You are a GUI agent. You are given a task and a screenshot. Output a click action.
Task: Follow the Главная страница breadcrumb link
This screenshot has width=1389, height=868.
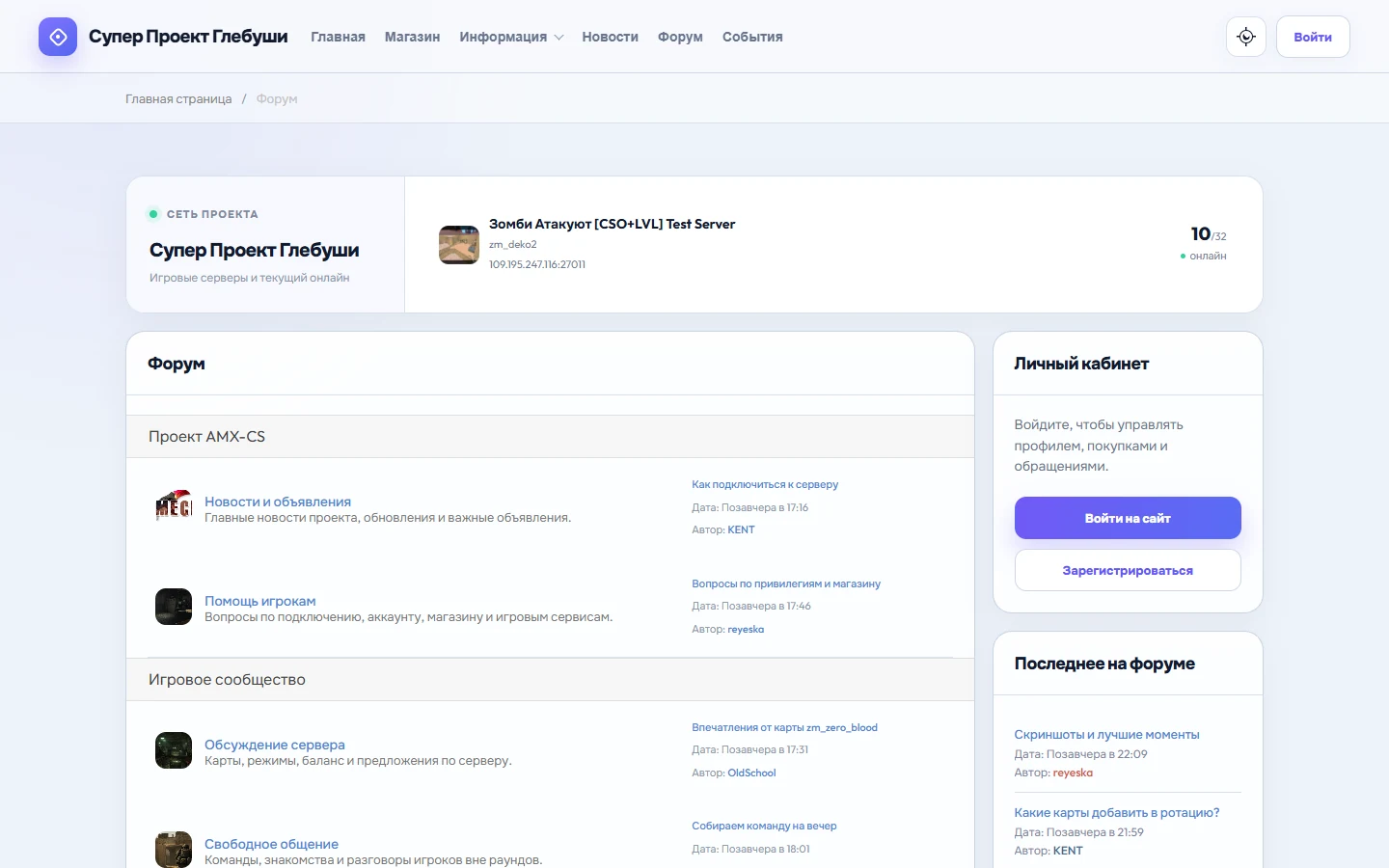pyautogui.click(x=178, y=98)
